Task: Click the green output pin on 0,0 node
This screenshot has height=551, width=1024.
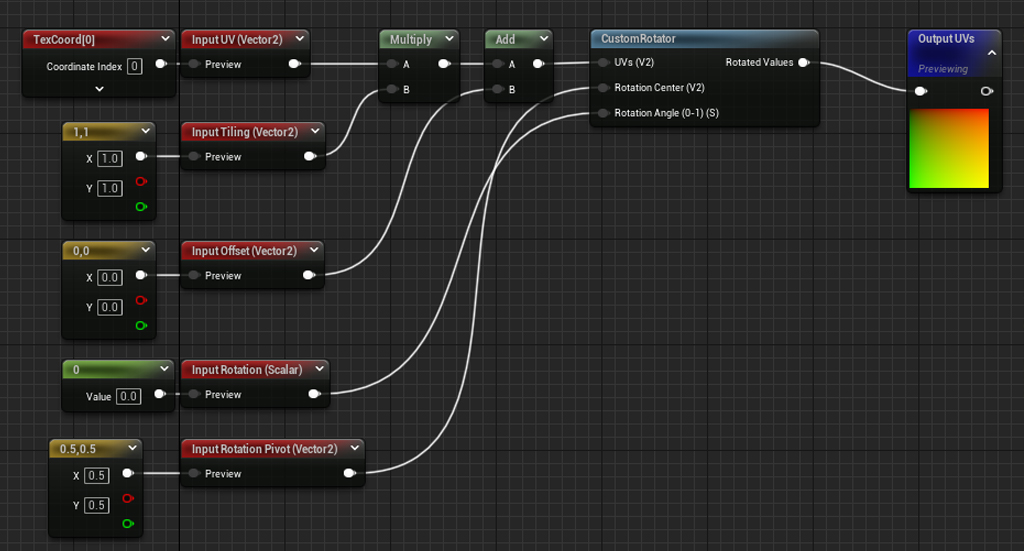Action: tap(141, 325)
